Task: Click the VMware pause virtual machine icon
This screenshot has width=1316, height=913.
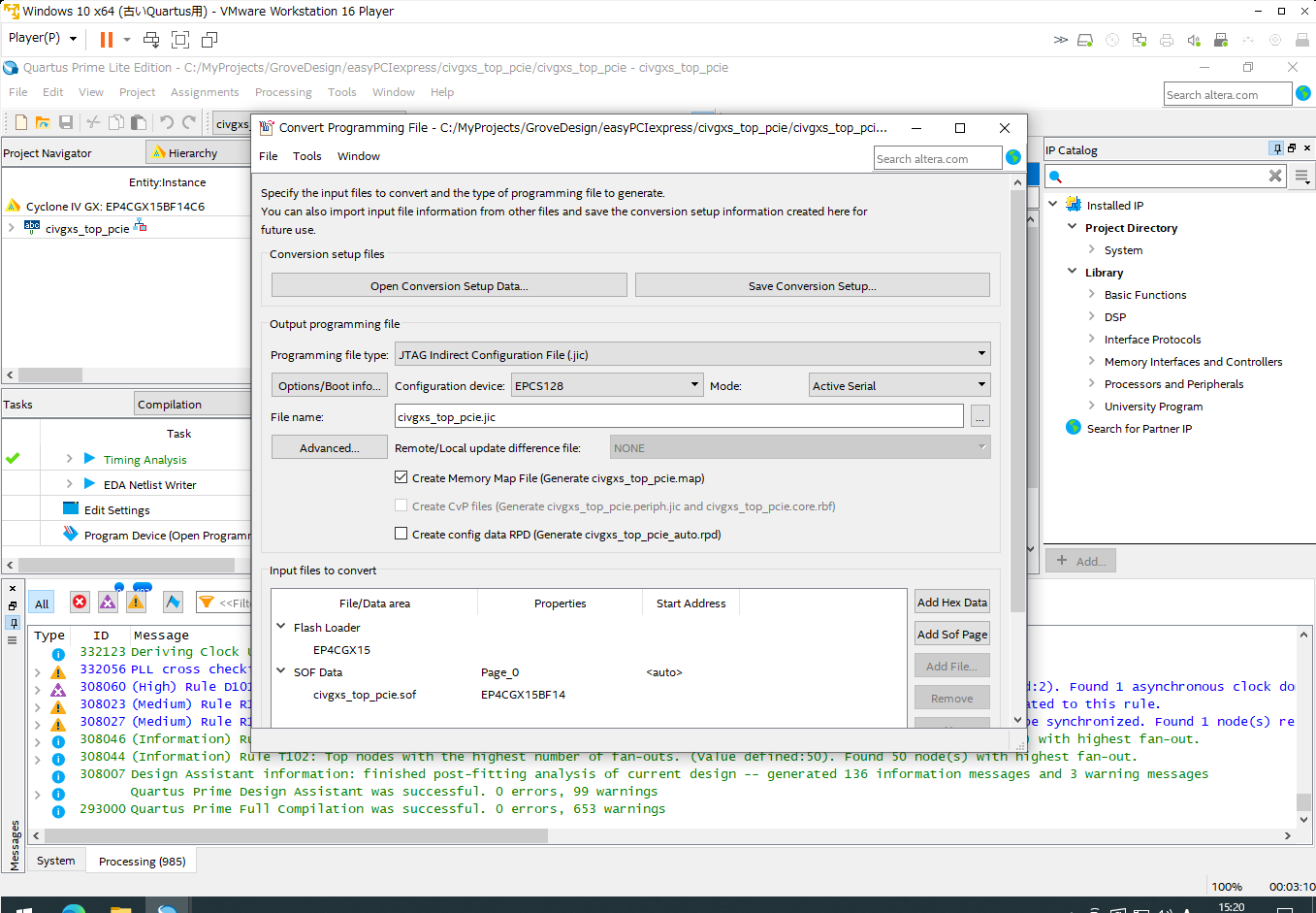Action: tap(107, 39)
